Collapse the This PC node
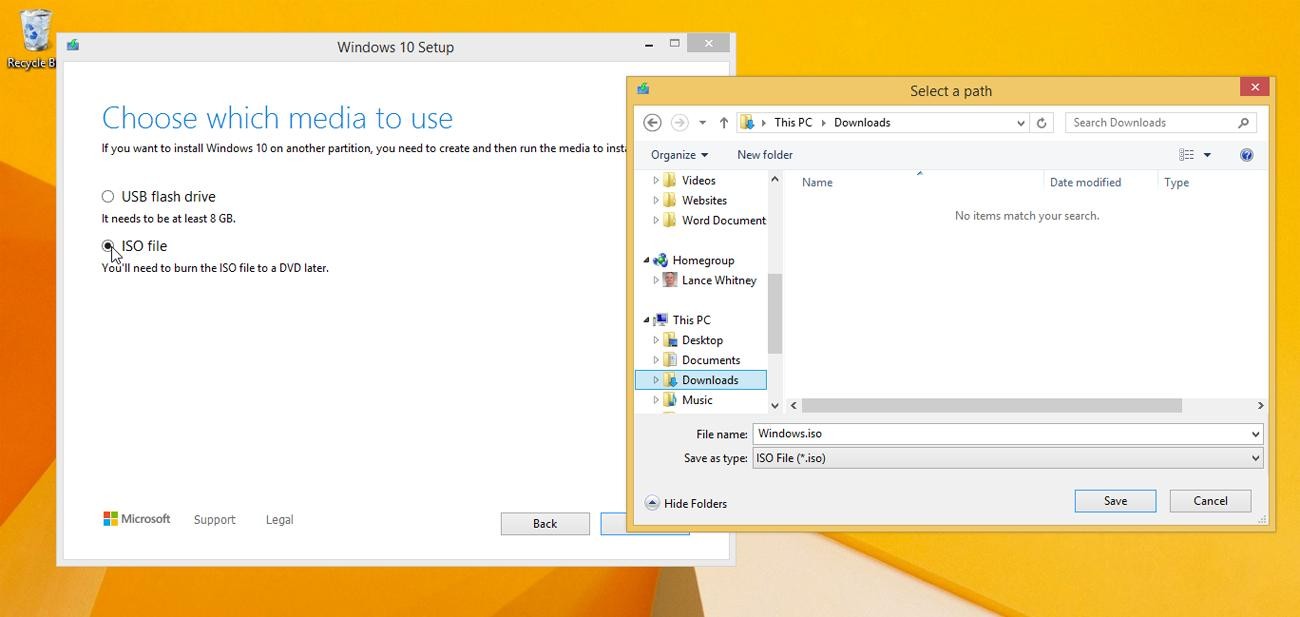Screen dimensions: 1300x617 [646, 321]
